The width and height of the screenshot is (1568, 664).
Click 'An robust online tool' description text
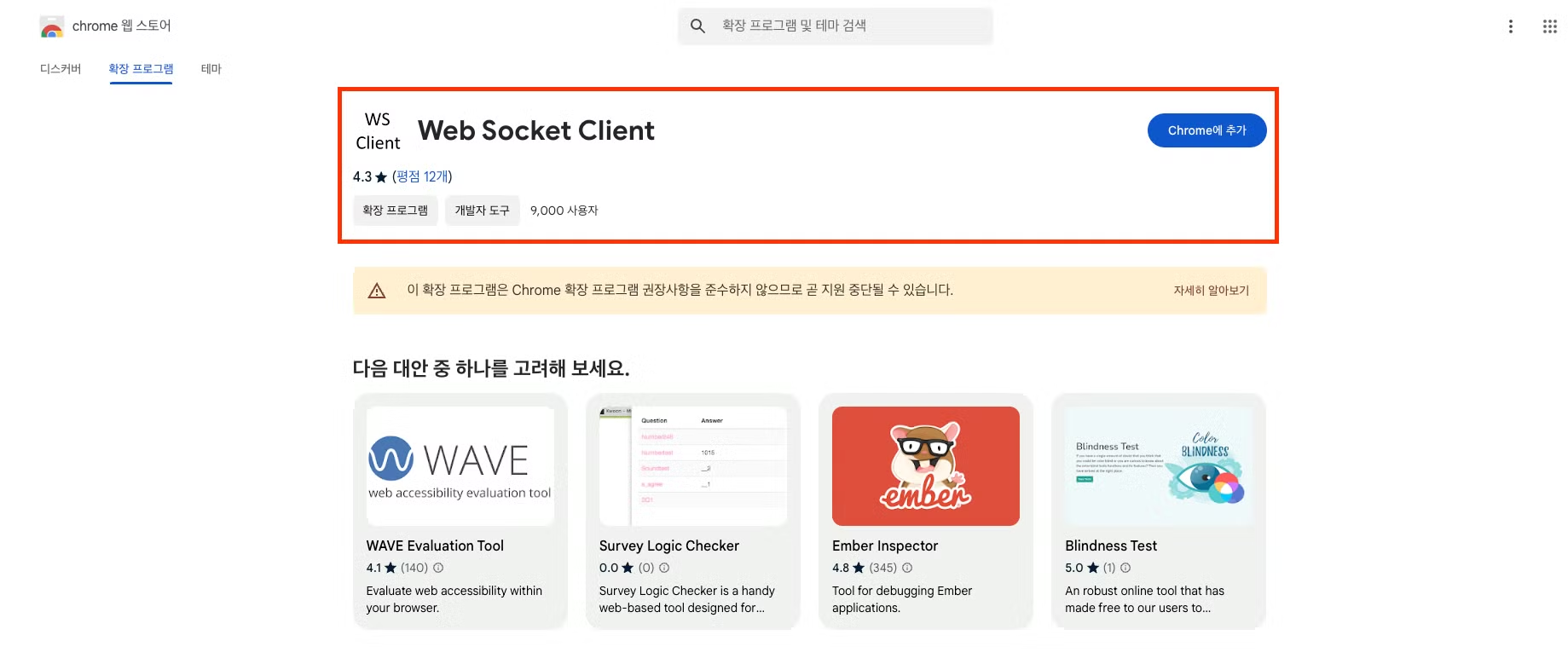point(1144,599)
